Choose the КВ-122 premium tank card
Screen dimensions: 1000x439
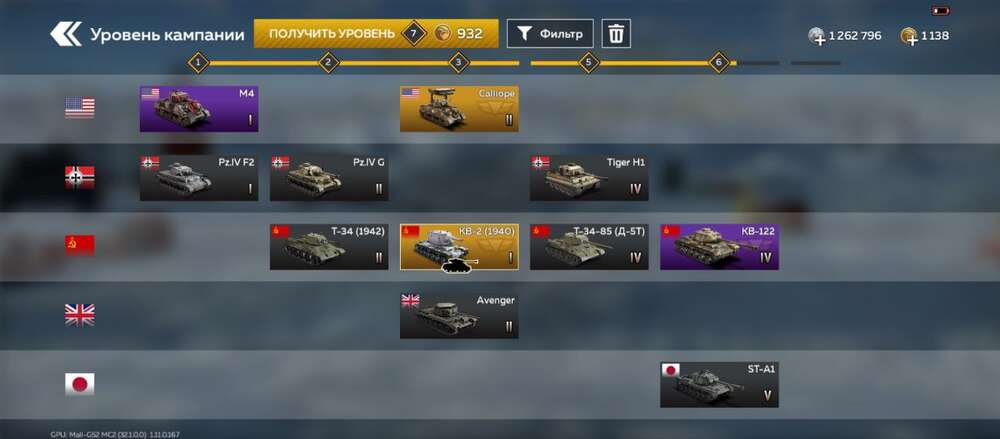[x=719, y=247]
